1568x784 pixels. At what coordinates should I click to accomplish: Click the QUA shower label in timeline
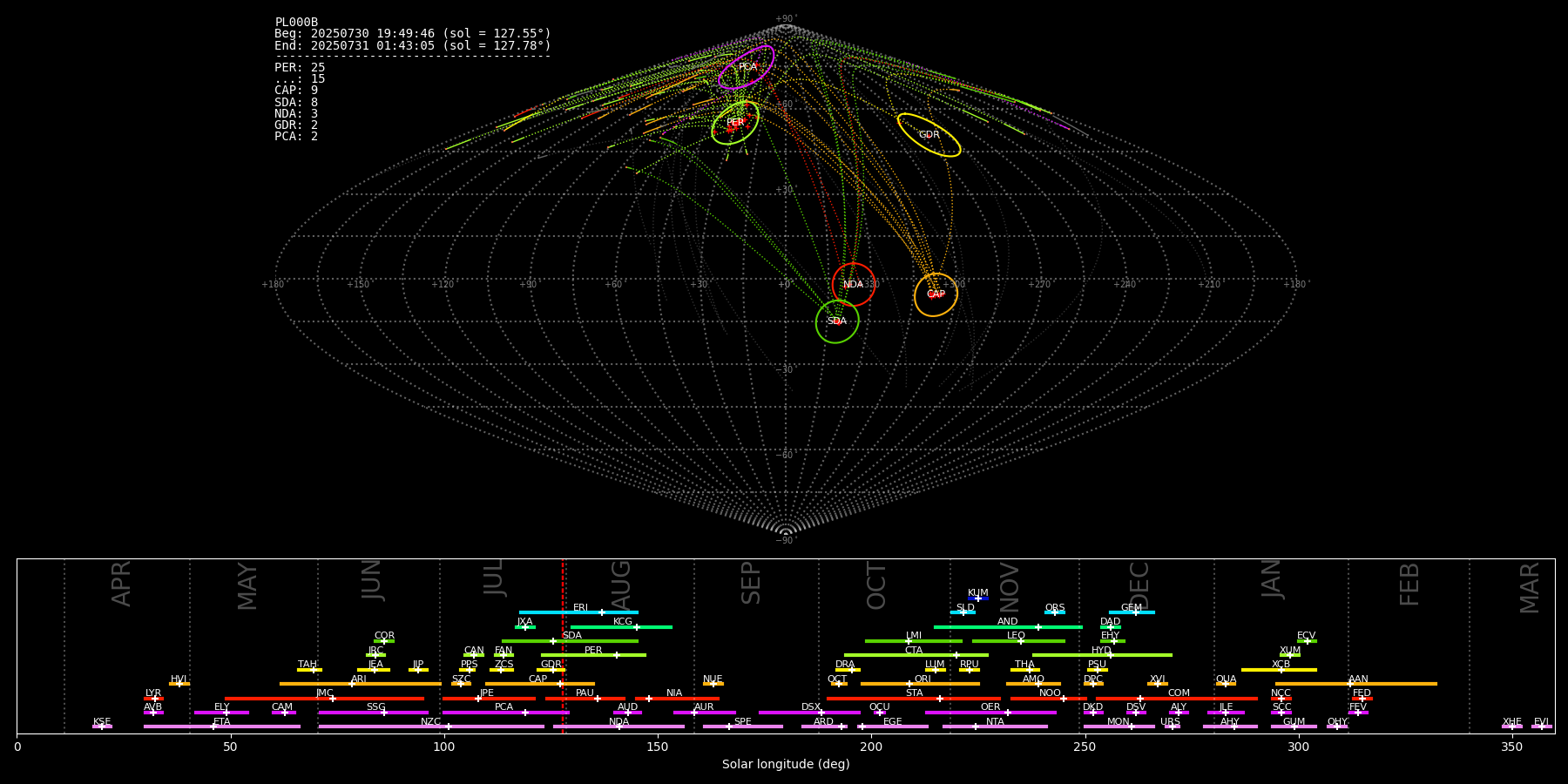click(x=1226, y=679)
